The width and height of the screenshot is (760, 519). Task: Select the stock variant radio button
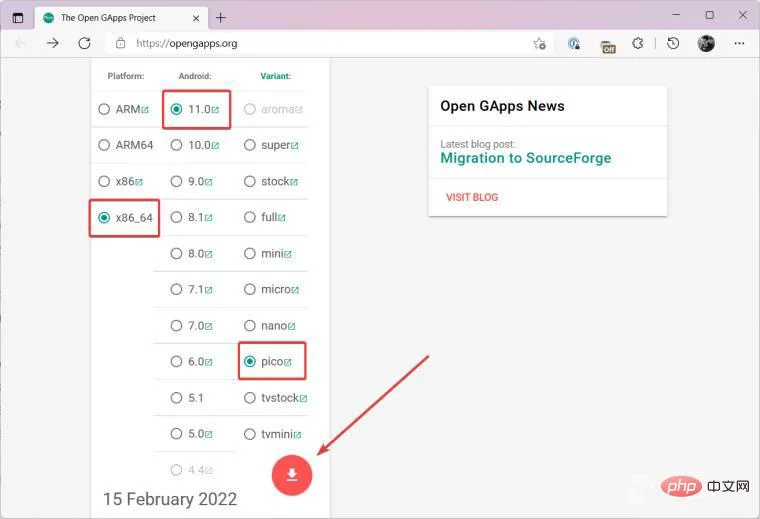[x=250, y=181]
